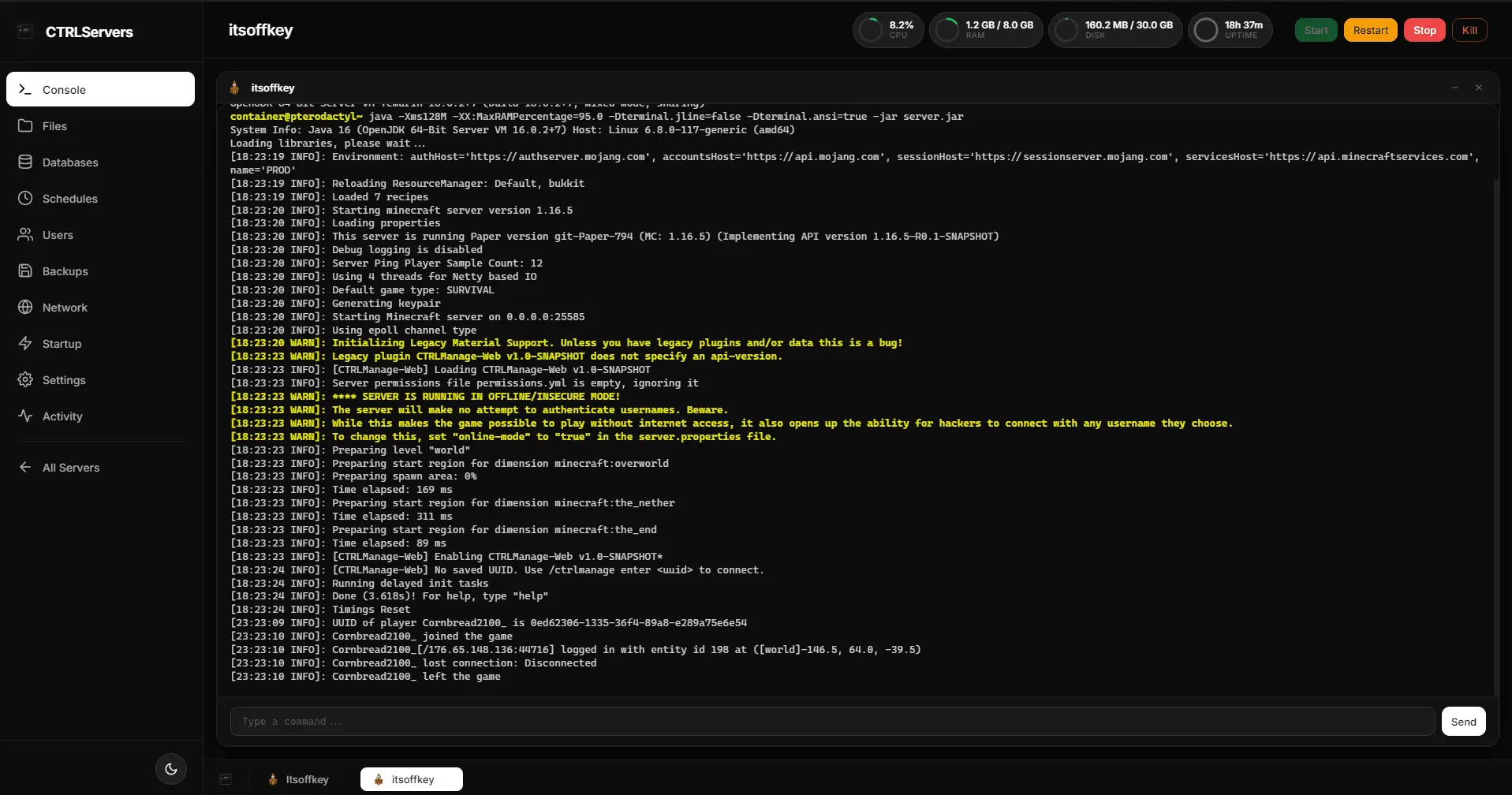Click the Settings gear icon

25,379
